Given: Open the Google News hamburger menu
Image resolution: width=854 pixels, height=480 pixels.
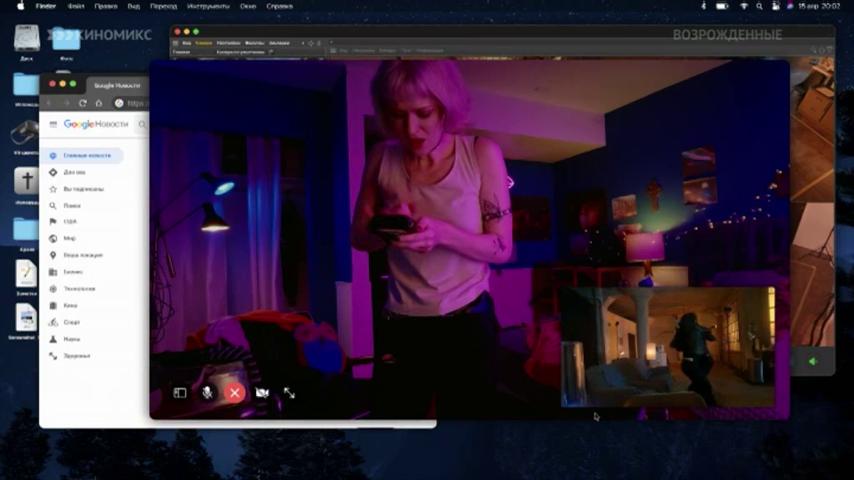Looking at the screenshot, I should click(53, 124).
